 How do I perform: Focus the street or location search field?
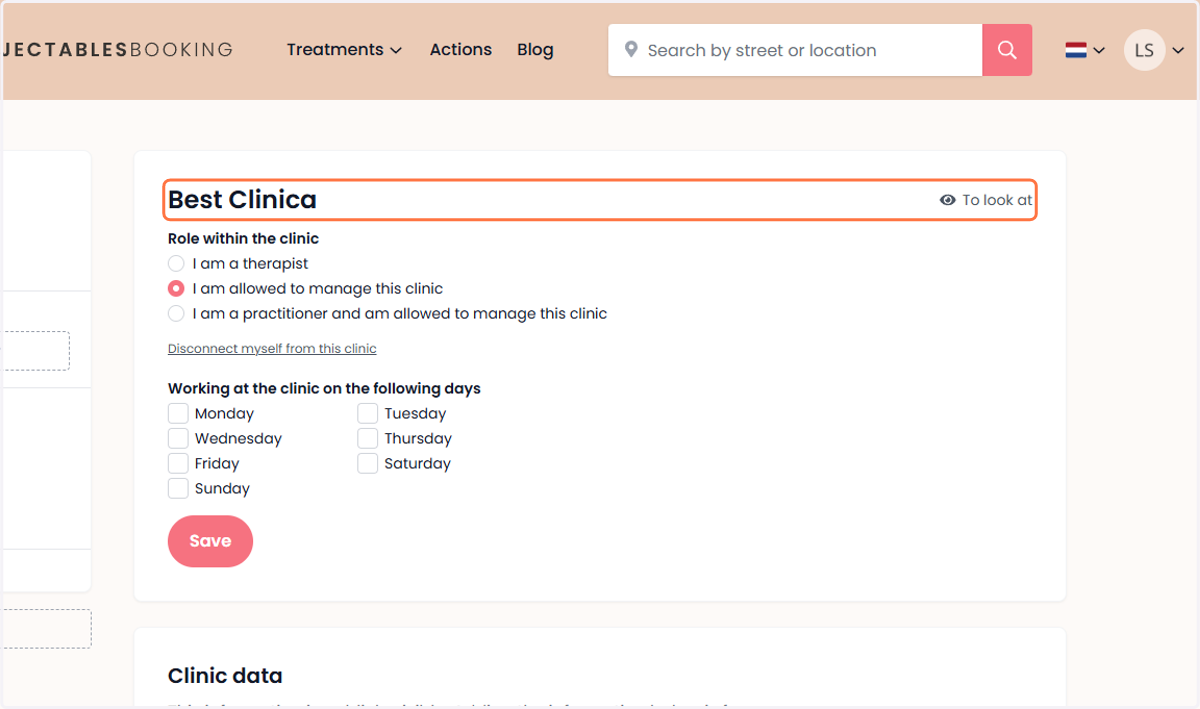coord(795,50)
